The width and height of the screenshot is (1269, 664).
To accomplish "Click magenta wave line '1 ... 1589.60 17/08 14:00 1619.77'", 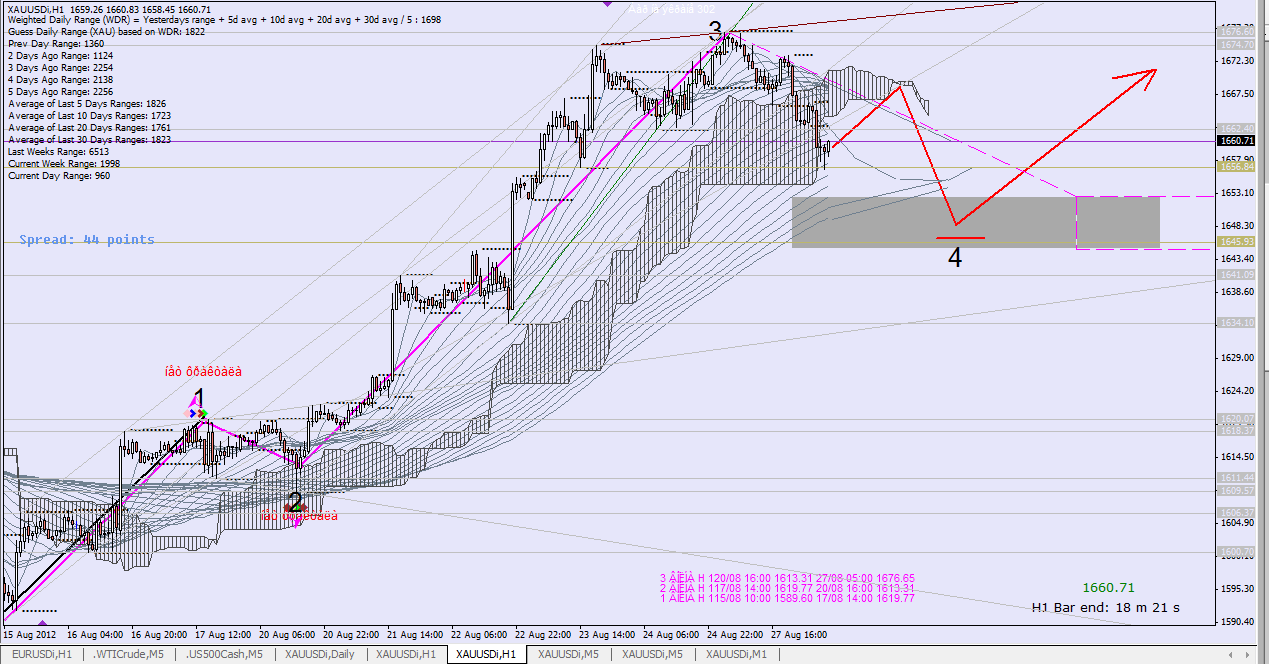I will coord(787,598).
